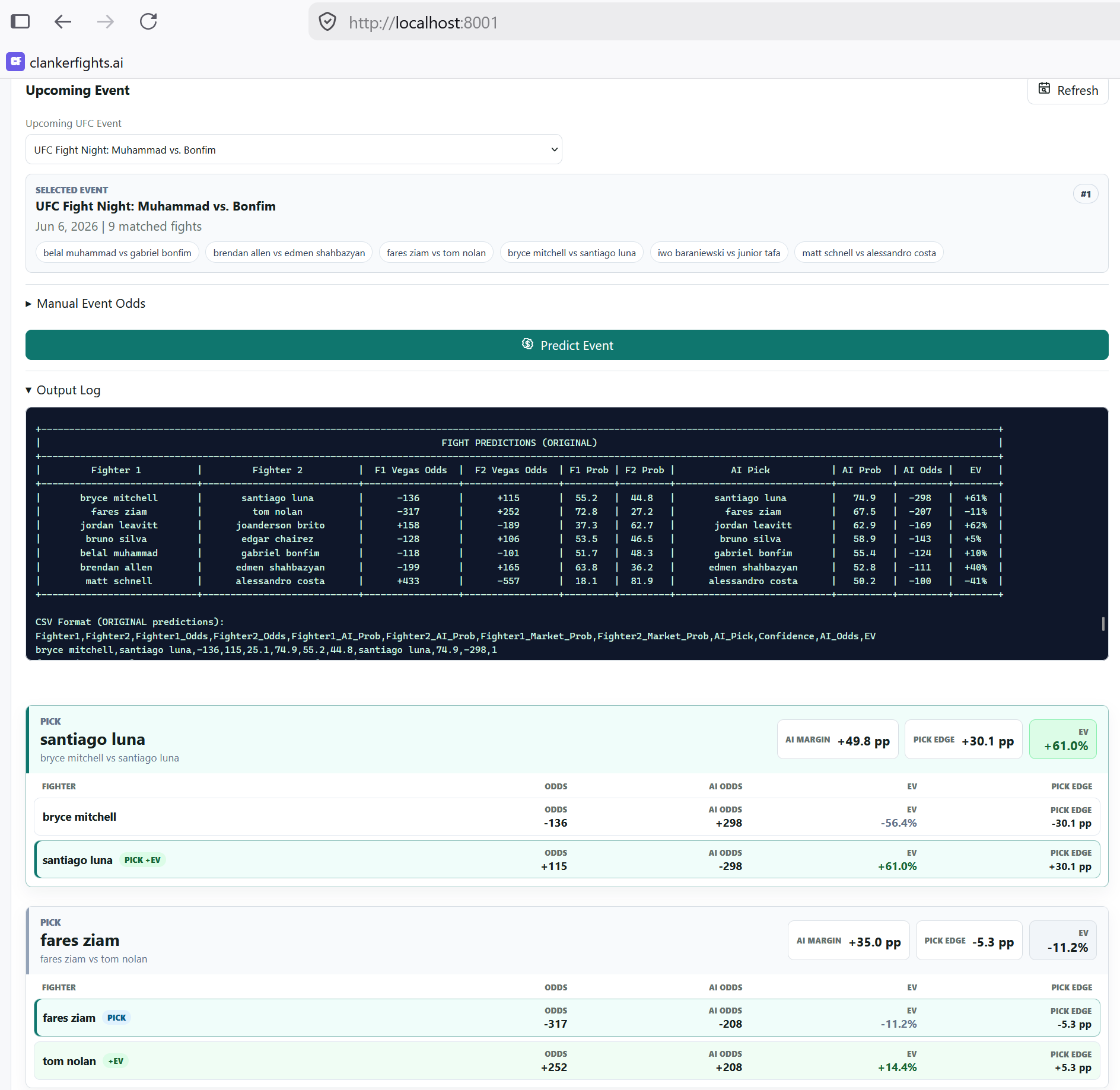Open the sidebar panel icon

tap(20, 22)
